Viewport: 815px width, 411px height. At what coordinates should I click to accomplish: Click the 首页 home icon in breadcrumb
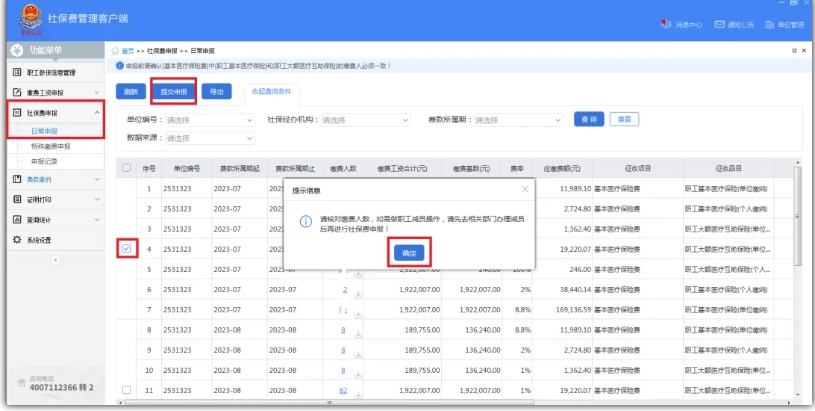[x=117, y=49]
